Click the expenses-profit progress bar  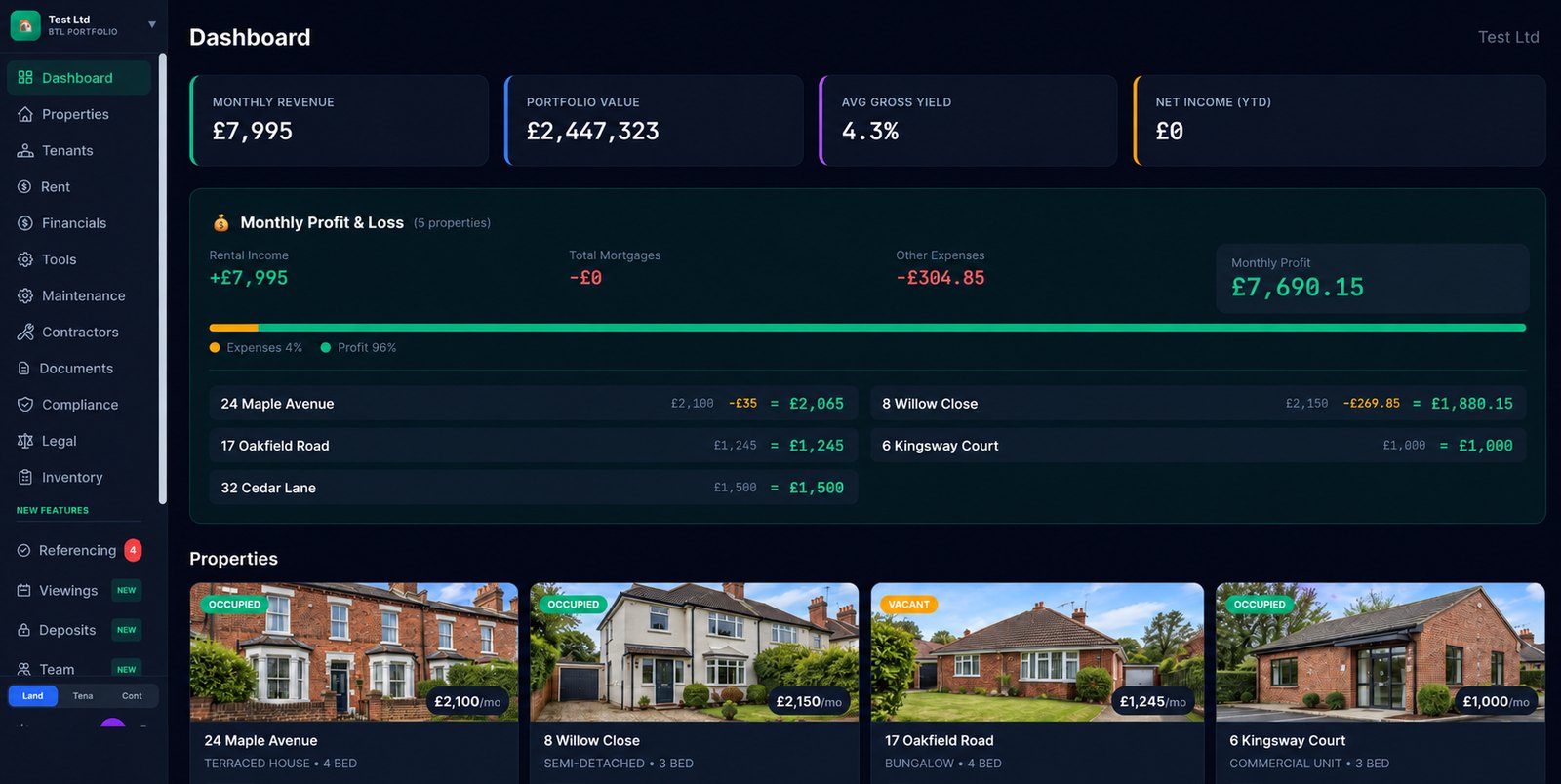tap(867, 328)
